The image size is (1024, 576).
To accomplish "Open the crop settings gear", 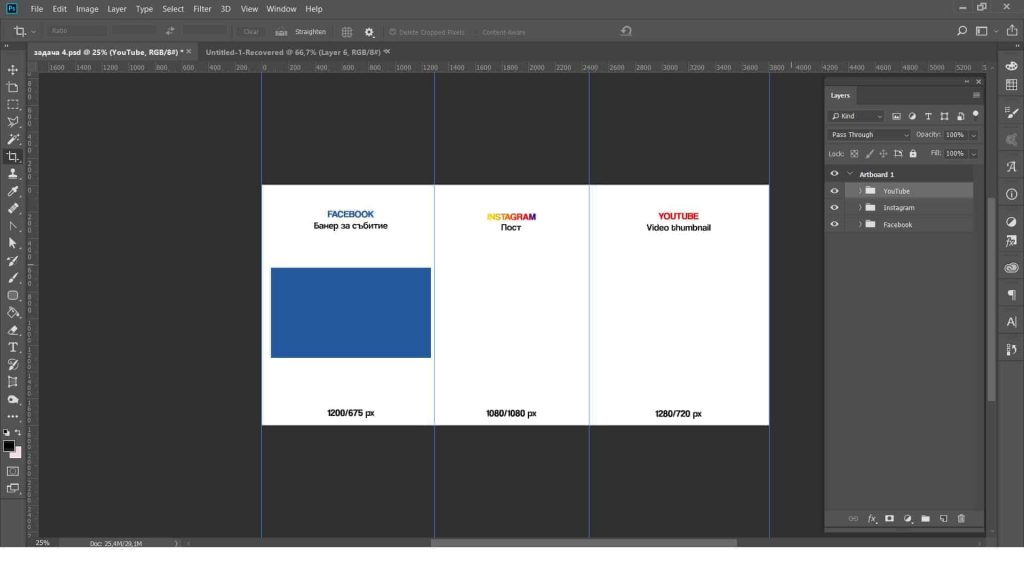I will coord(369,32).
